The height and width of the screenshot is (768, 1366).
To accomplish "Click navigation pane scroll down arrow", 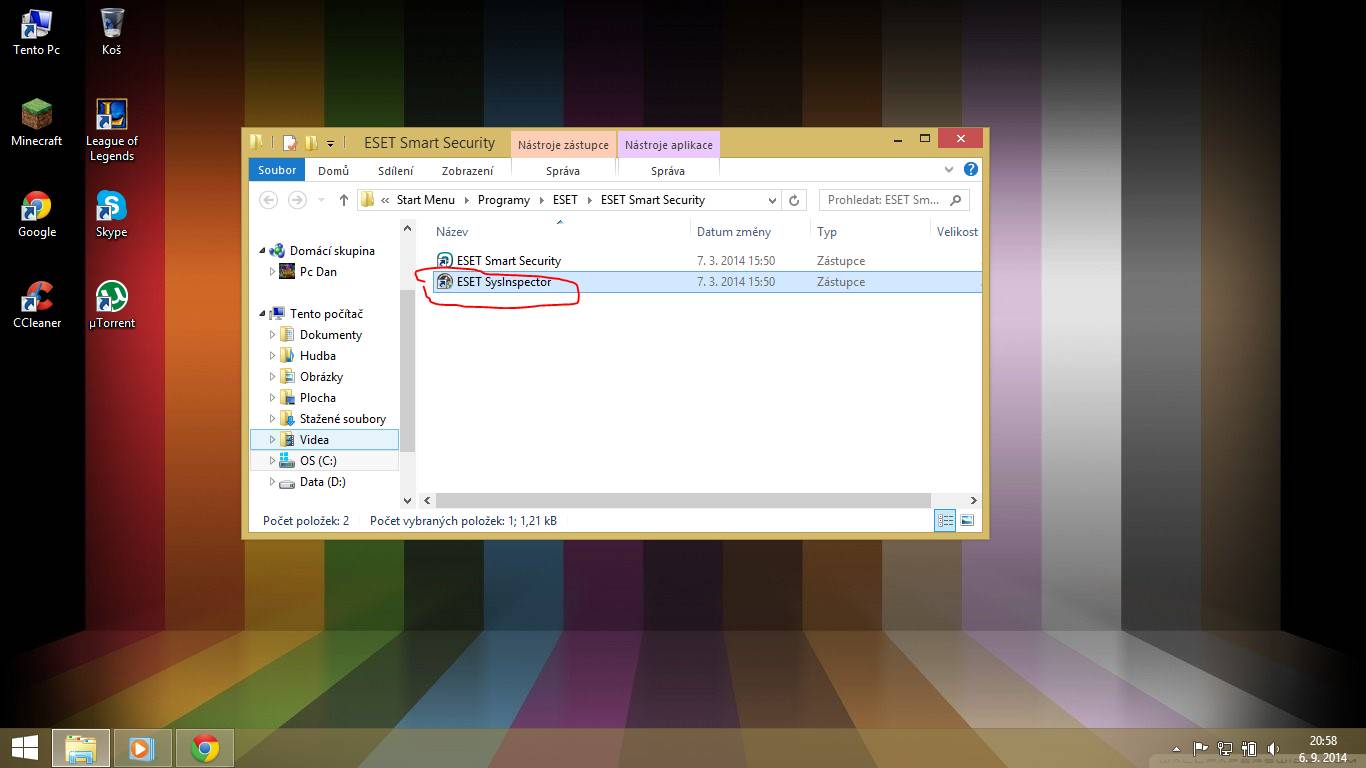I will pyautogui.click(x=407, y=500).
